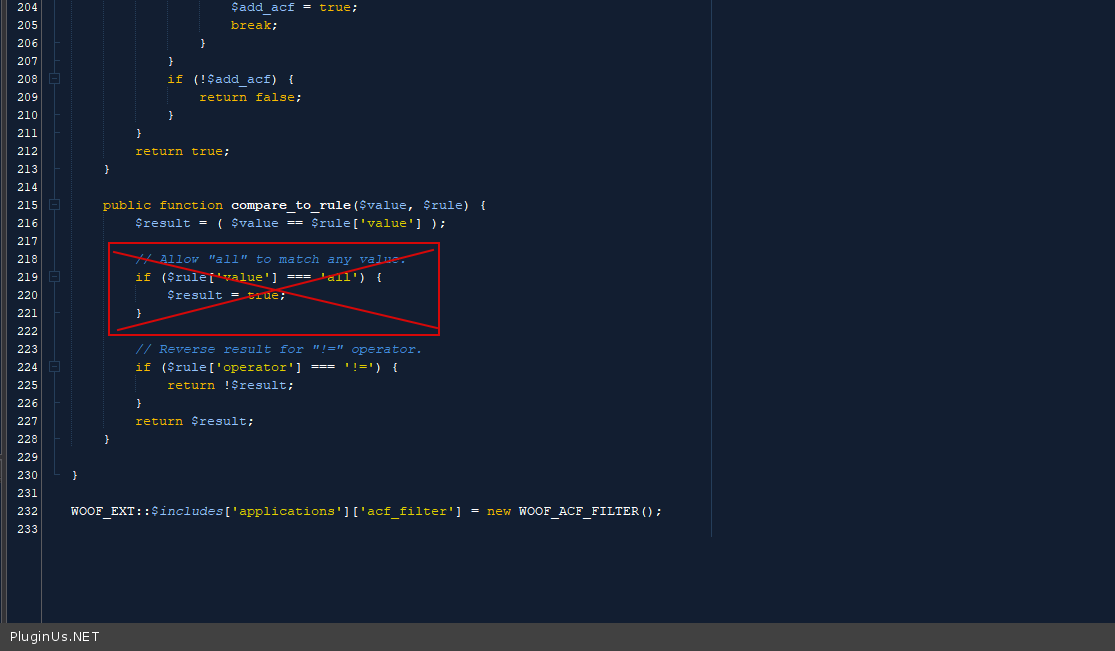The width and height of the screenshot is (1115, 651).
Task: Collapse the operator if-block fold at line 224
Action: coord(55,367)
